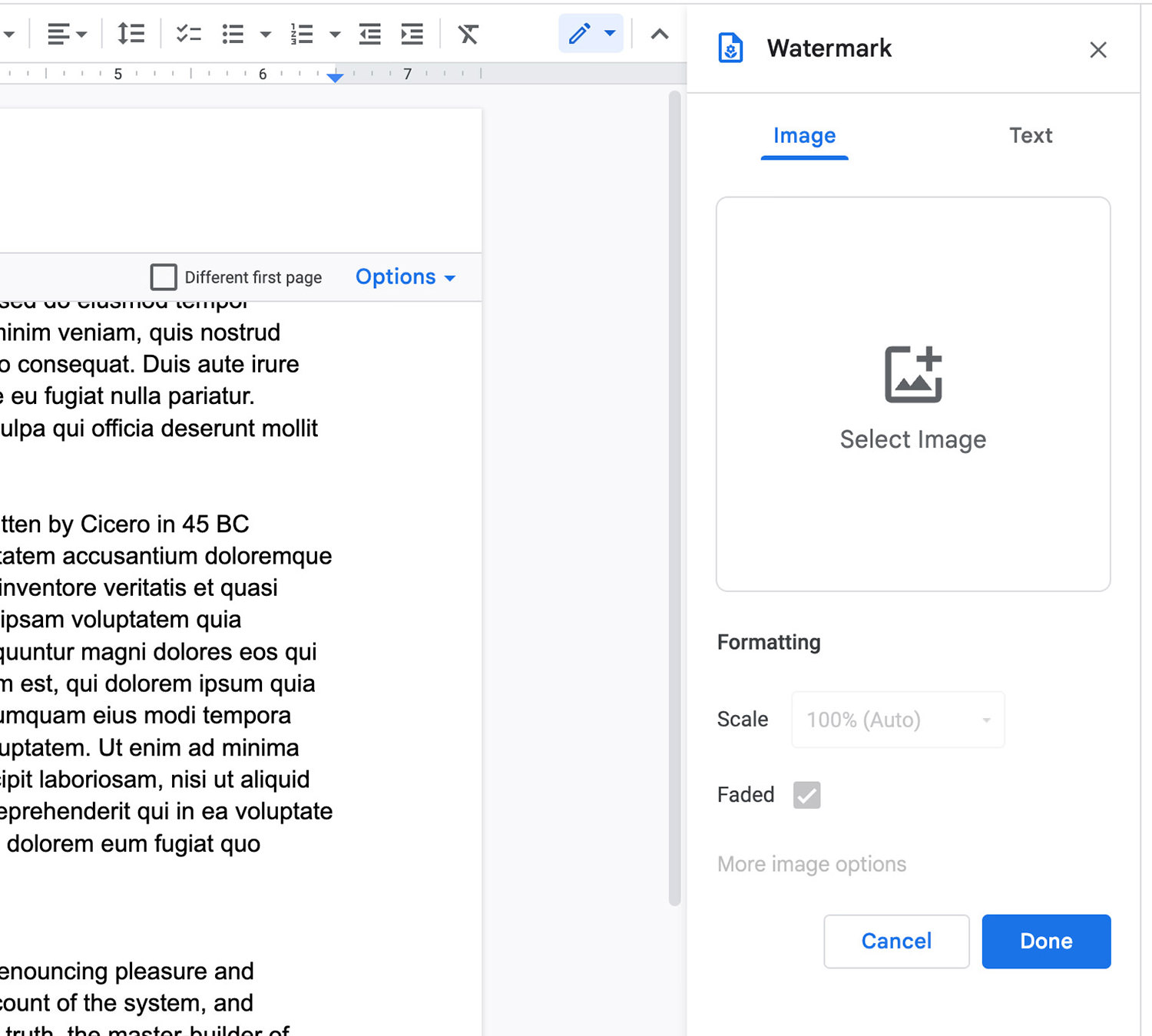
Task: Switch to the Text watermark tab
Action: (1030, 136)
